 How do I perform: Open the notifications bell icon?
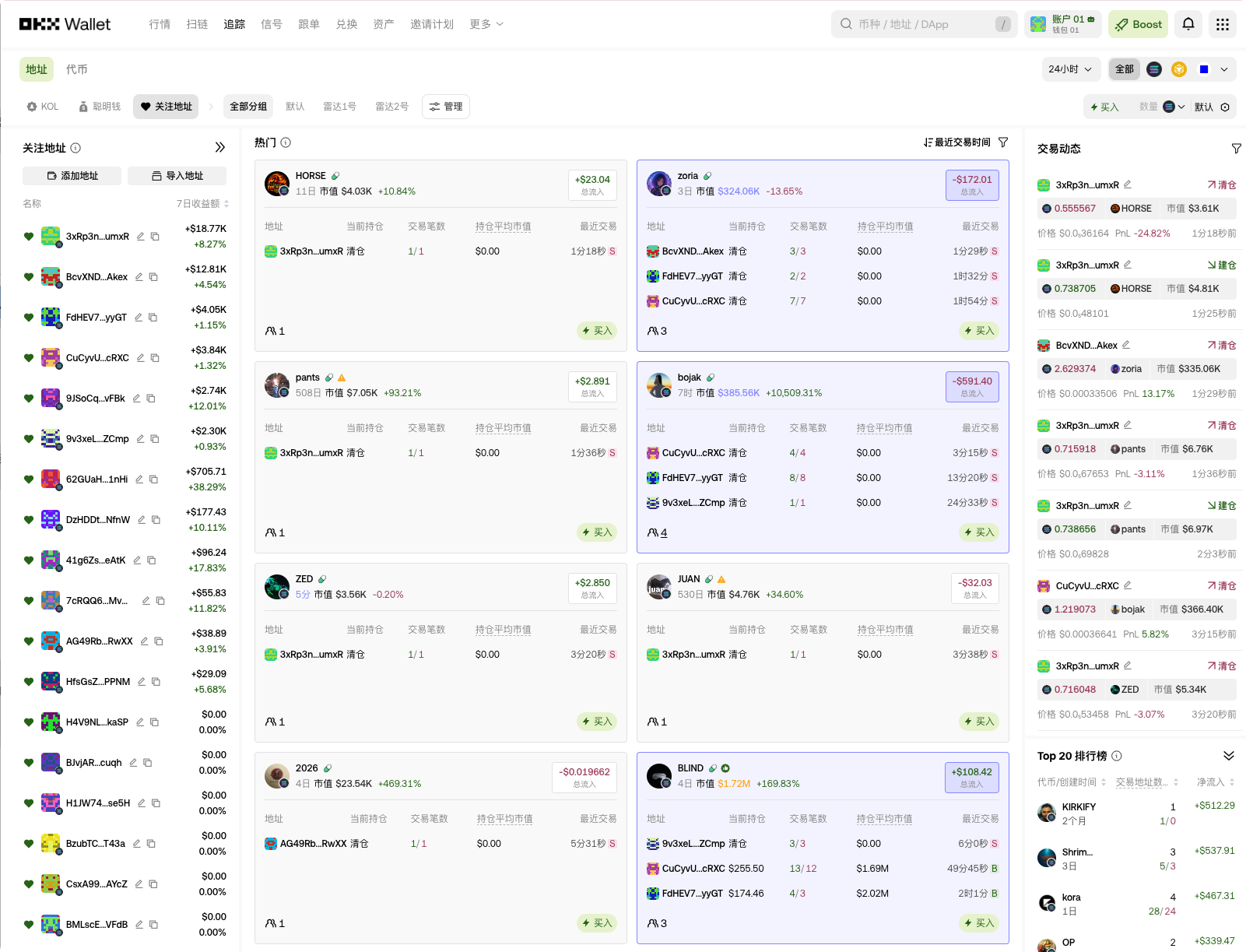point(1188,24)
